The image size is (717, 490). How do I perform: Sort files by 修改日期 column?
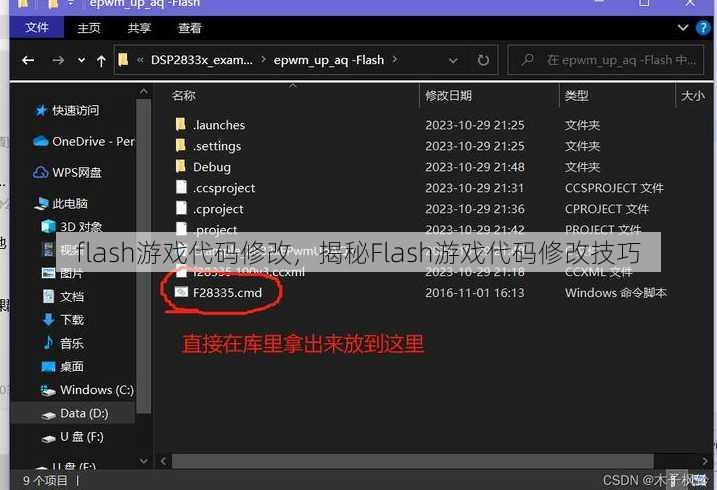(448, 96)
